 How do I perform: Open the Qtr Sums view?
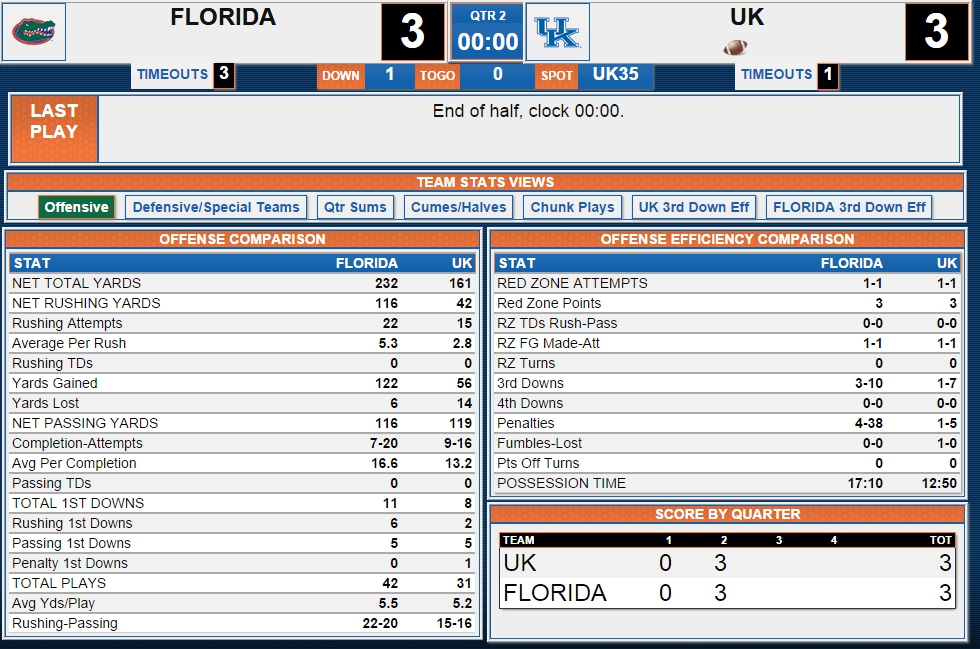point(355,207)
